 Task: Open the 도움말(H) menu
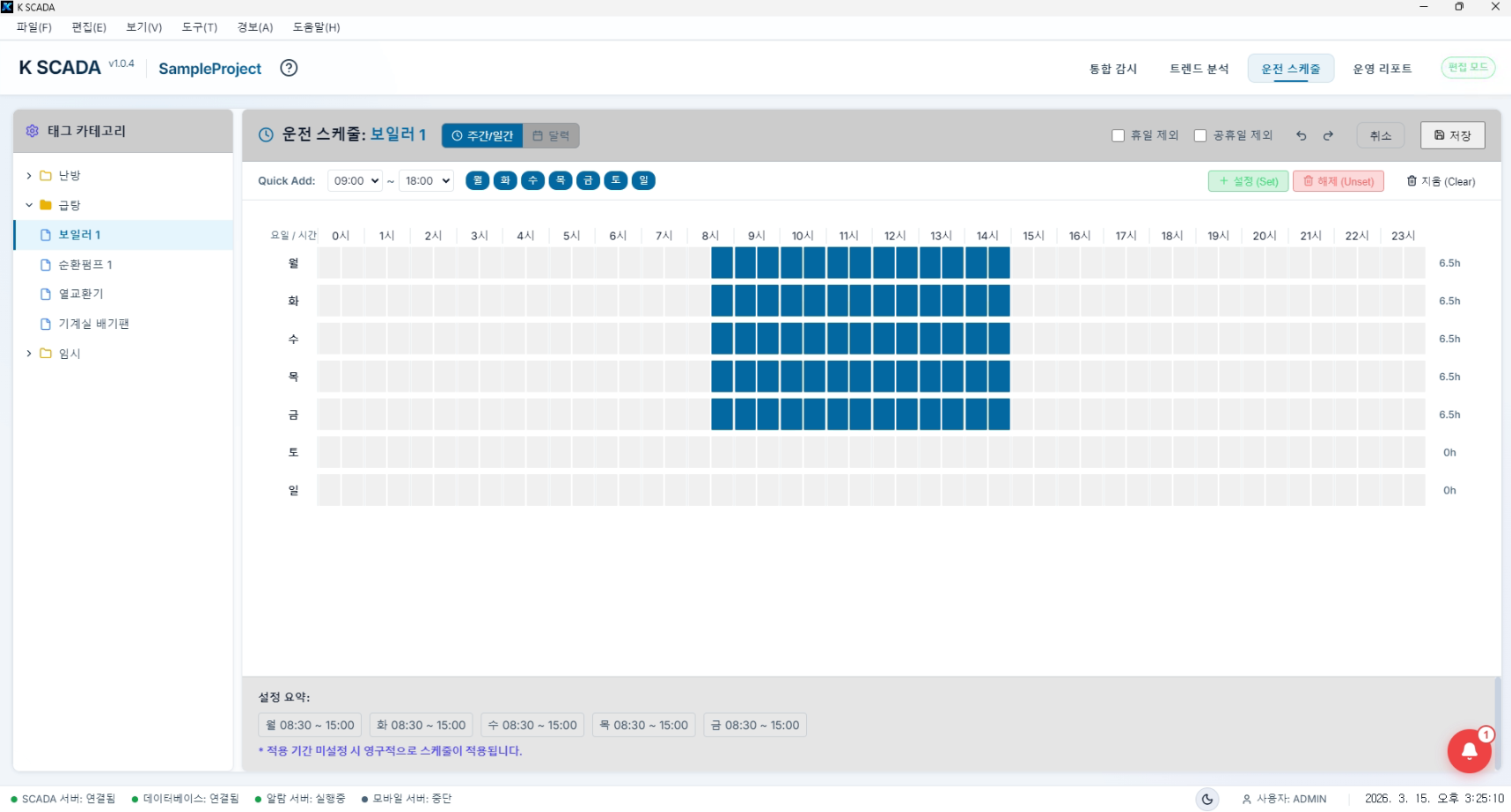click(x=317, y=27)
